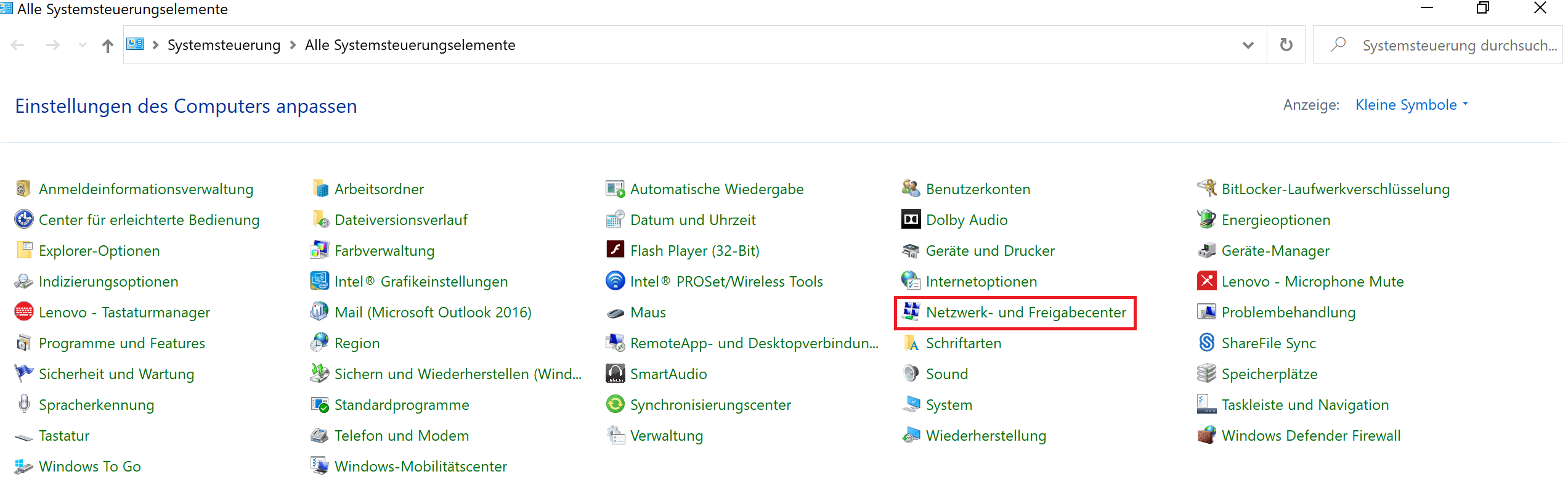
Task: Open the Anzeige Kleine Symbole dropdown
Action: [x=1412, y=105]
